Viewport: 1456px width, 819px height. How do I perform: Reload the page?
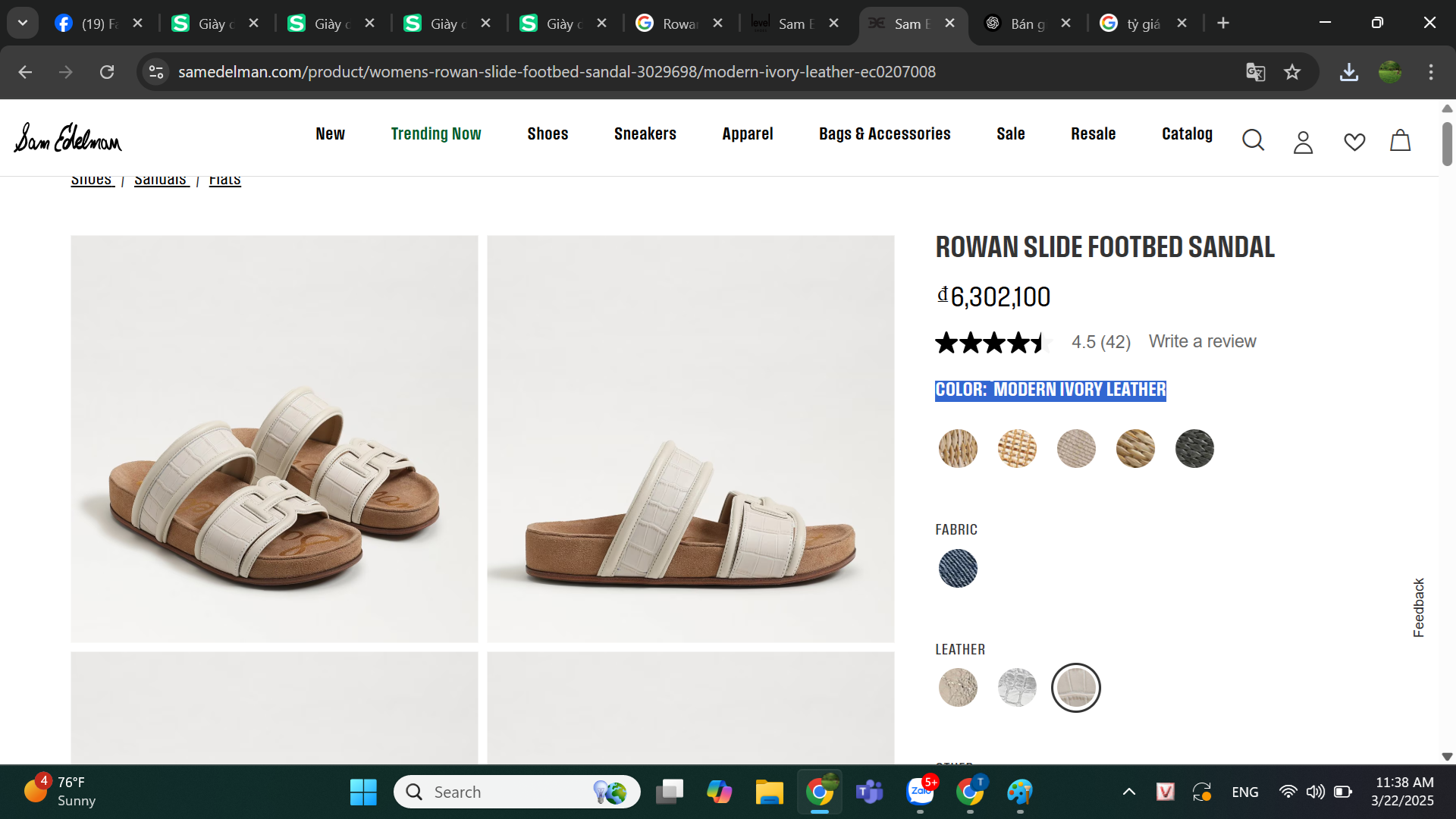(107, 72)
